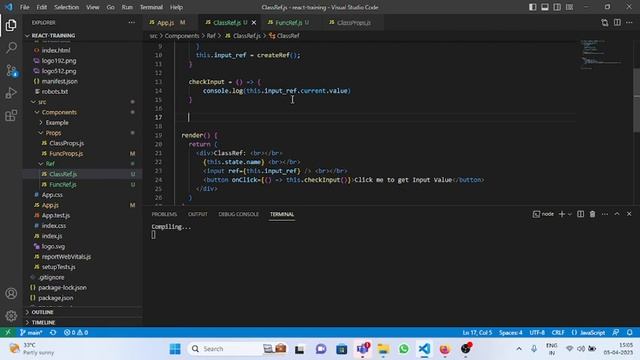This screenshot has width=640, height=360.
Task: Open the Accounts menu icon
Action: tap(11, 293)
